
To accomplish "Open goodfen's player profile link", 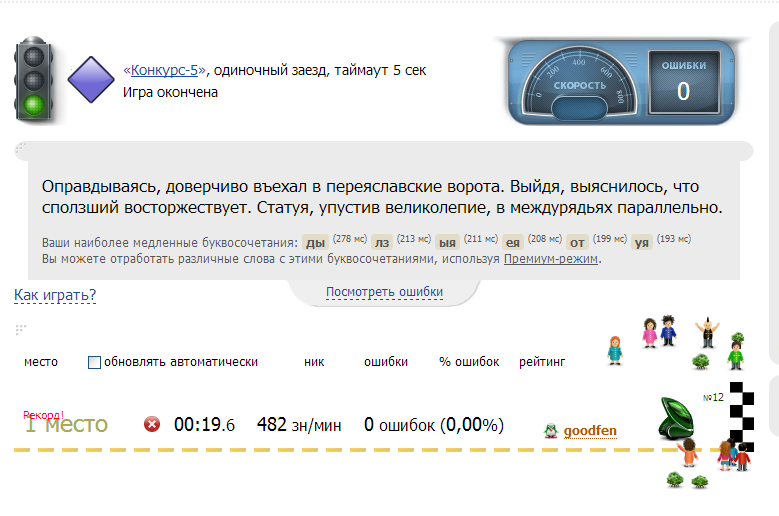I will tap(590, 431).
